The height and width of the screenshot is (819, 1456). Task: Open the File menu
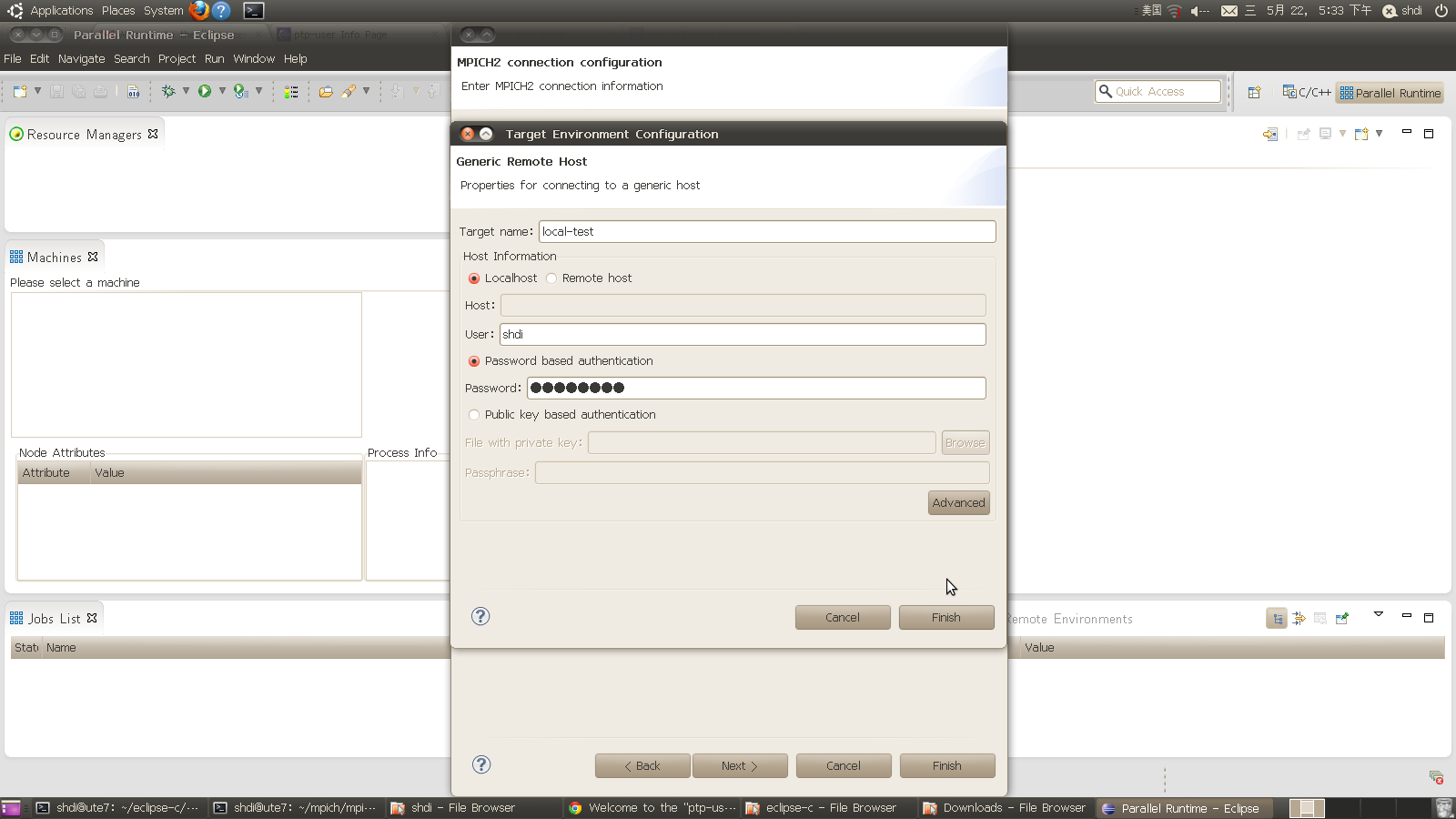(13, 58)
